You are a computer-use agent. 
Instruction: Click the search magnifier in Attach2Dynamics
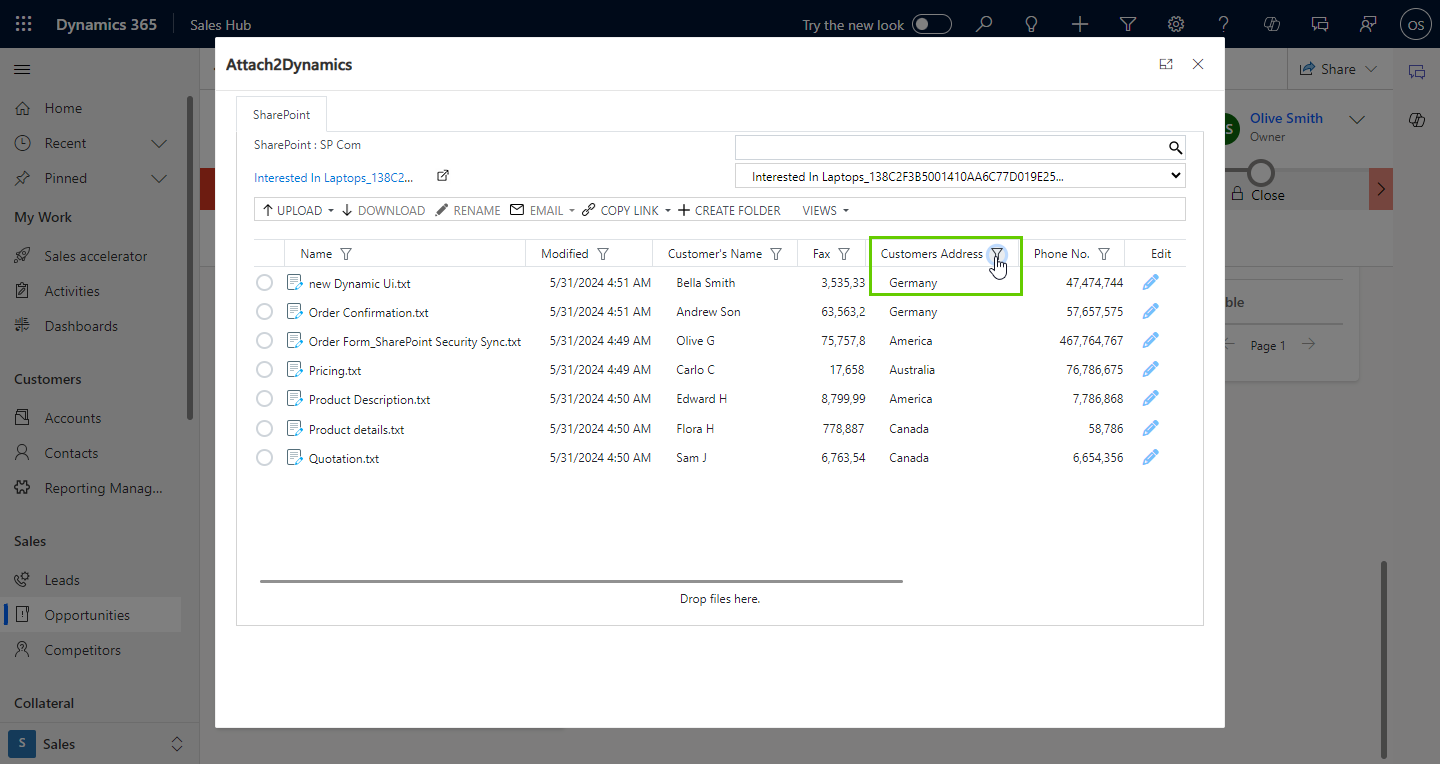(1175, 148)
